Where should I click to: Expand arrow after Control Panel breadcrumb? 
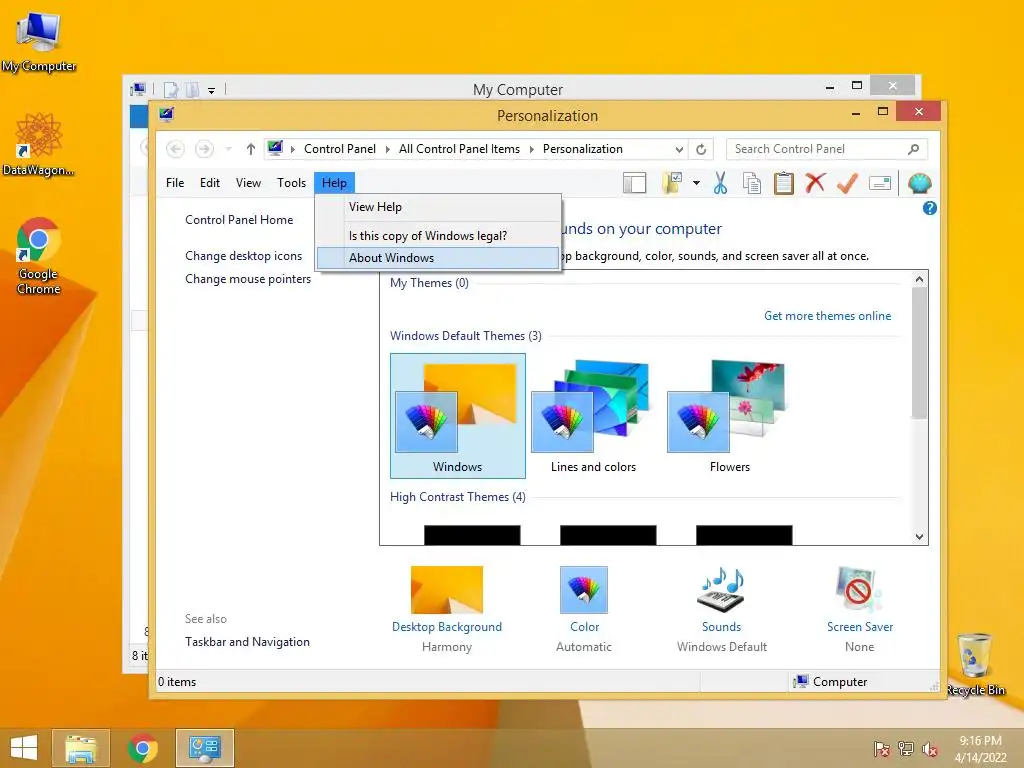(x=387, y=149)
